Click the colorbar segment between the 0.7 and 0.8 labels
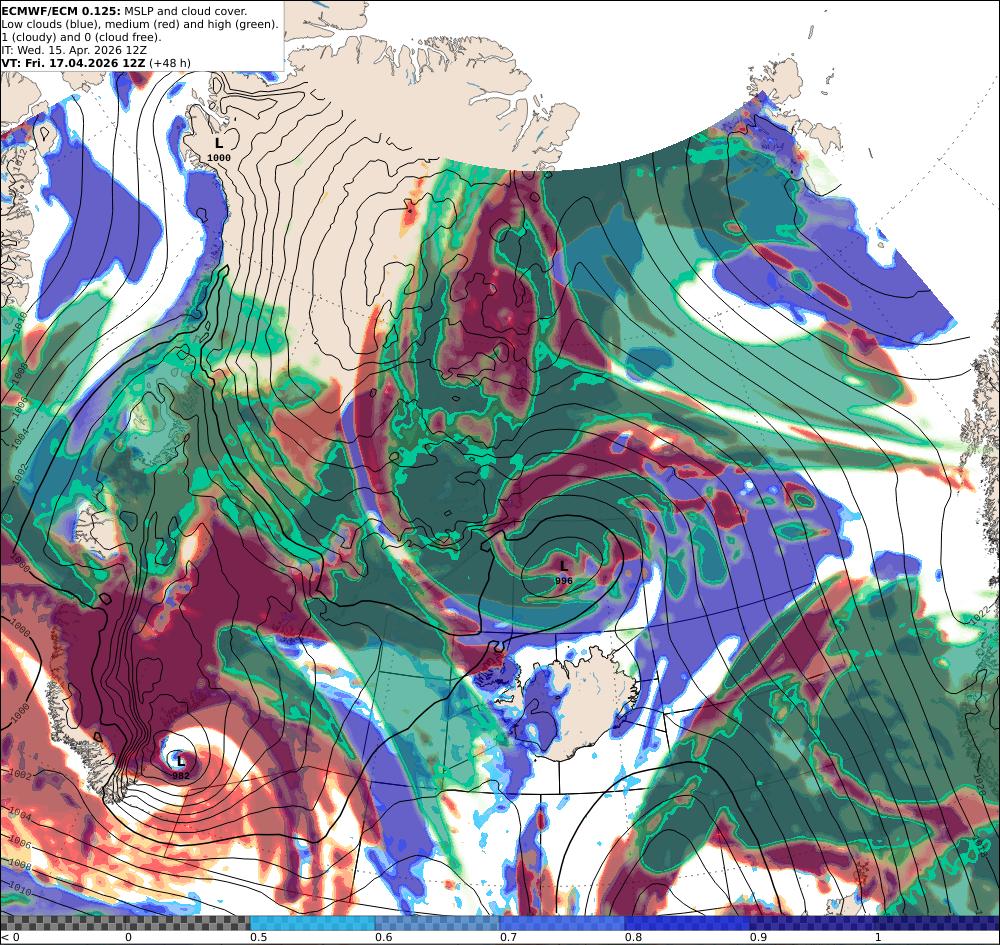1000x945 pixels. 562,923
